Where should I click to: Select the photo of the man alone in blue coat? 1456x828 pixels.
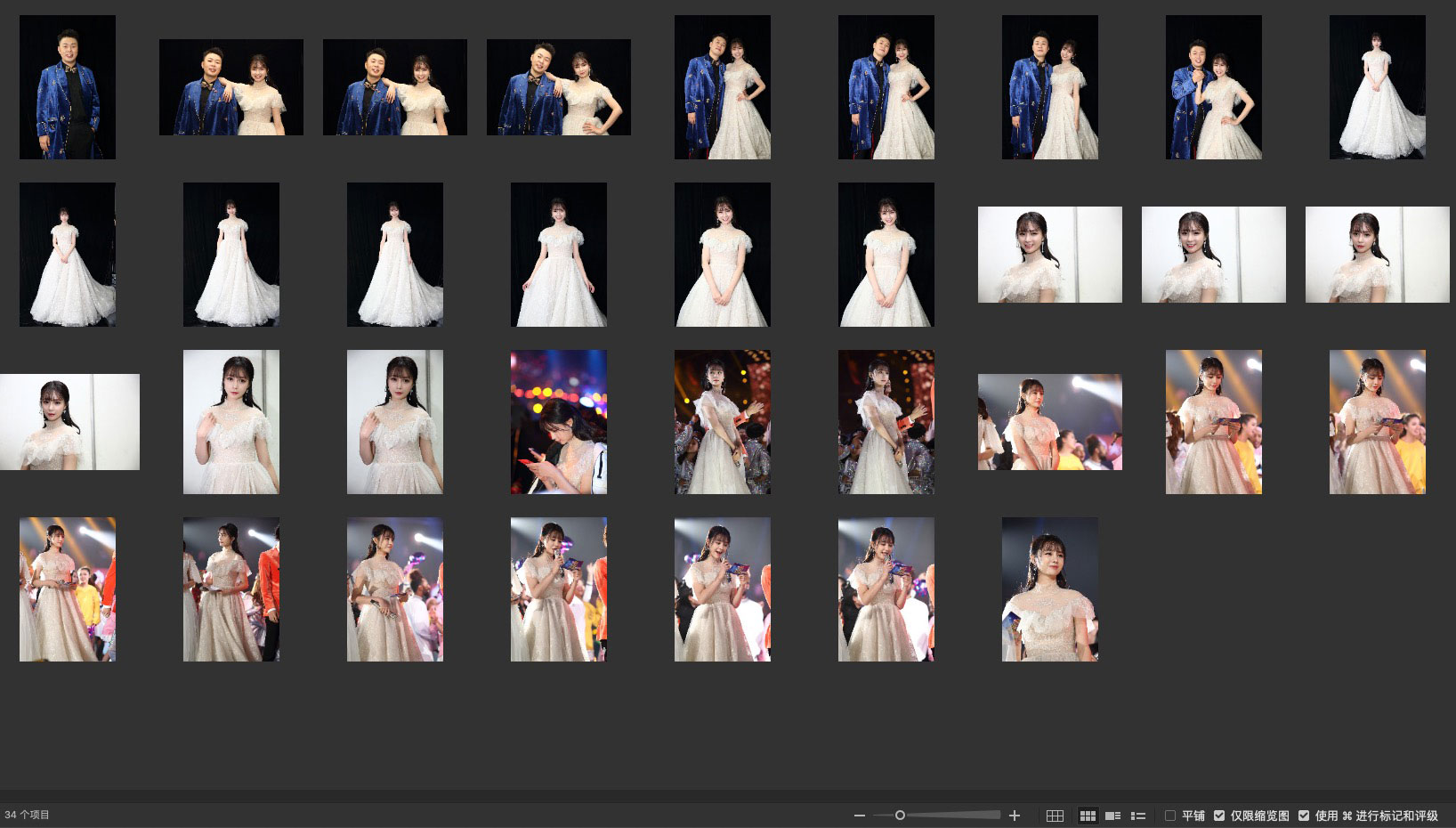point(68,87)
